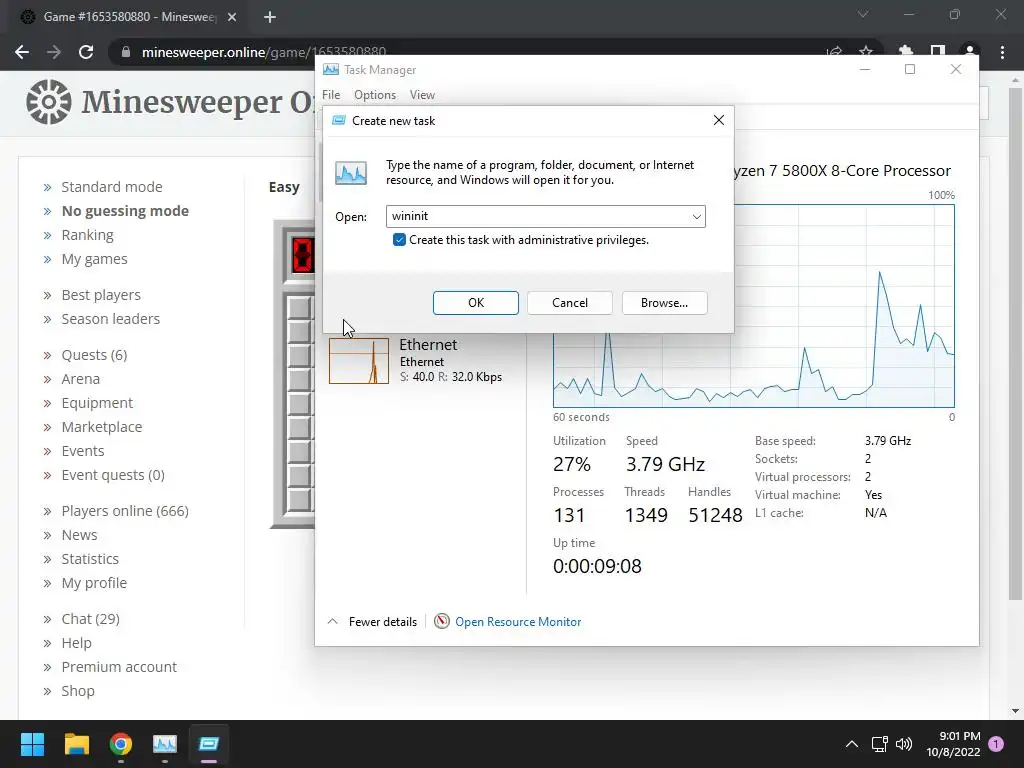Viewport: 1024px width, 768px height.
Task: Open My games in sidebar
Action: [94, 259]
